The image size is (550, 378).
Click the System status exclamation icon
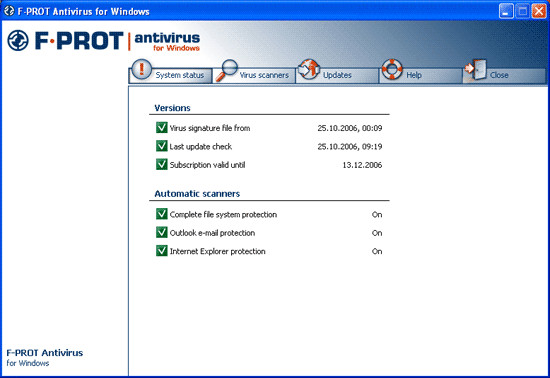click(x=142, y=69)
